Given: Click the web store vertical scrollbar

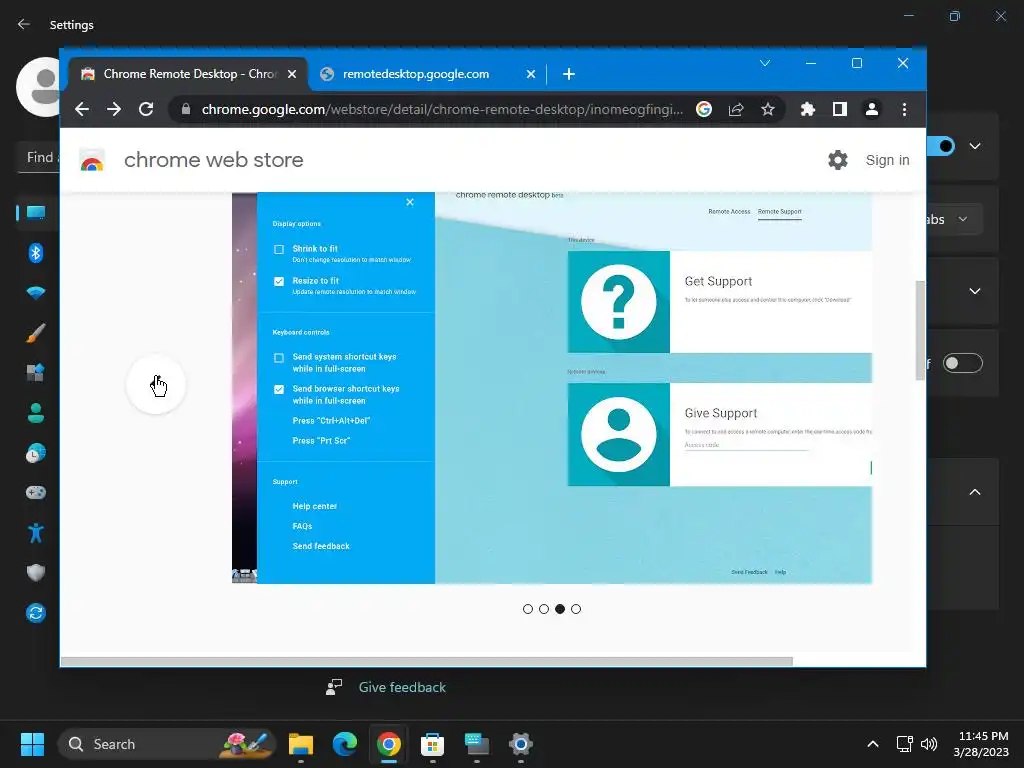Looking at the screenshot, I should coord(920,330).
